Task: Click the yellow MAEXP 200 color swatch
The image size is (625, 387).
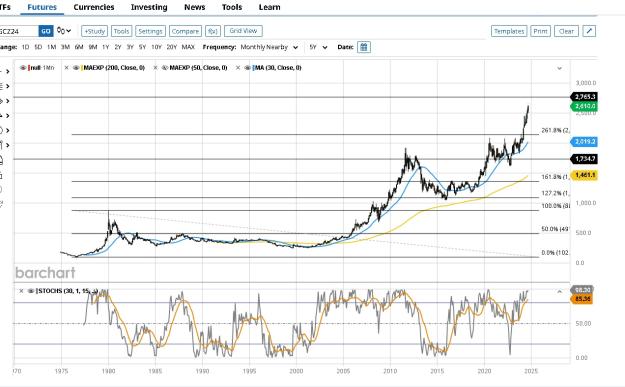Action: click(82, 68)
